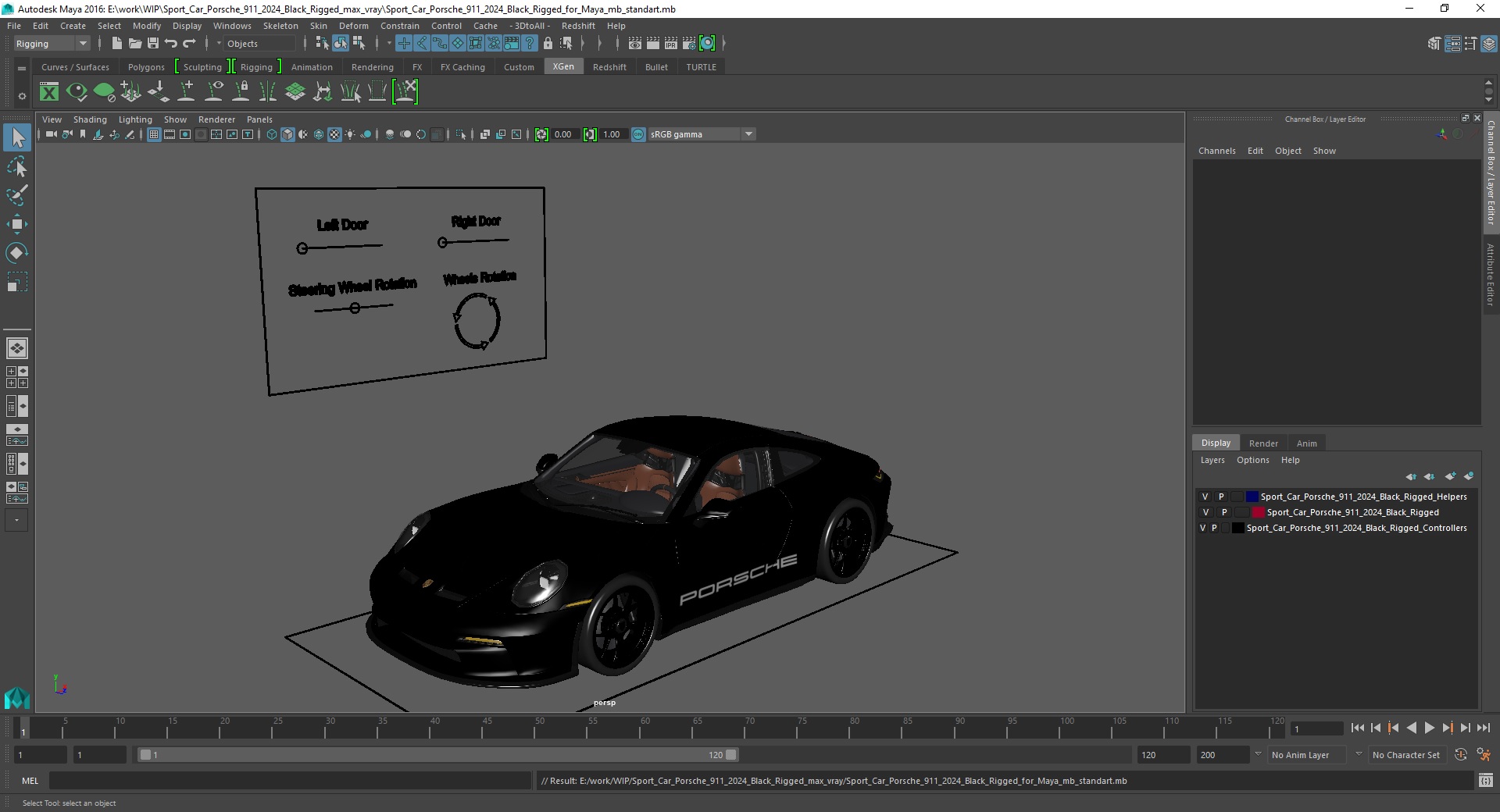Screen dimensions: 1500x812
Task: Switch to the Redshift shelf tab
Action: click(x=609, y=67)
